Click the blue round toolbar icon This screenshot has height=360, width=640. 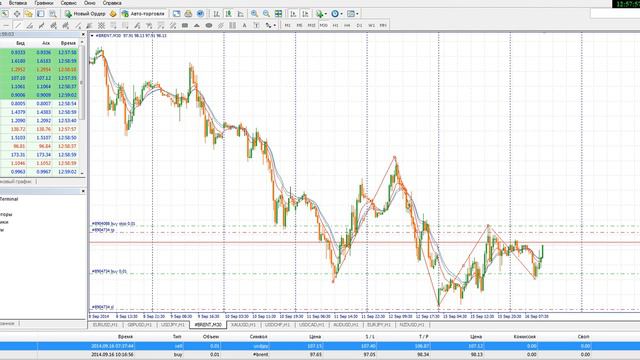(200, 13)
